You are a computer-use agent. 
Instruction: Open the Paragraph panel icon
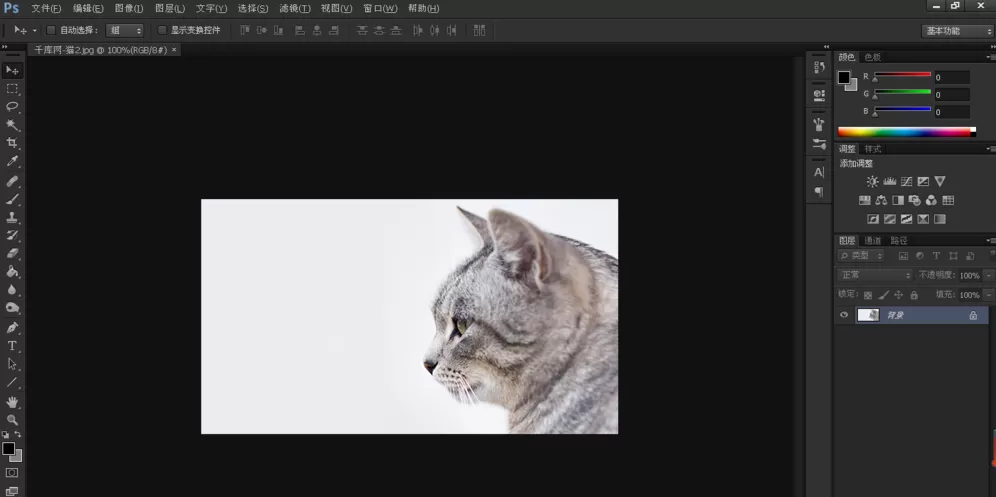click(819, 191)
